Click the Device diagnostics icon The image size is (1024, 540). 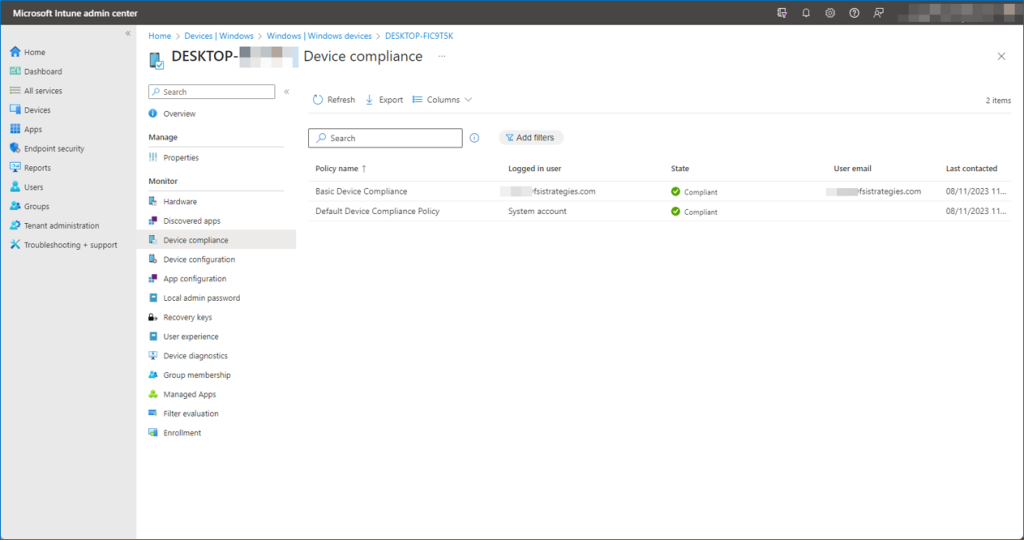[x=153, y=356]
